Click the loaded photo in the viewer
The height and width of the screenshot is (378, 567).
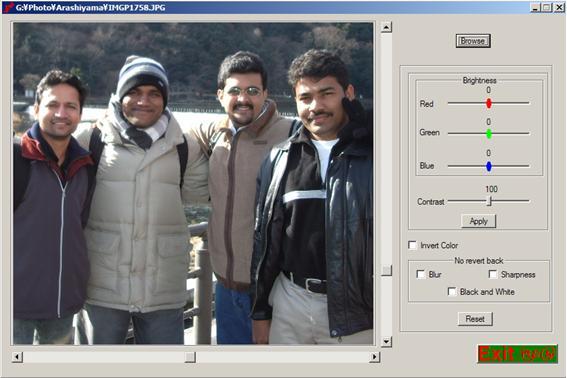(x=193, y=183)
